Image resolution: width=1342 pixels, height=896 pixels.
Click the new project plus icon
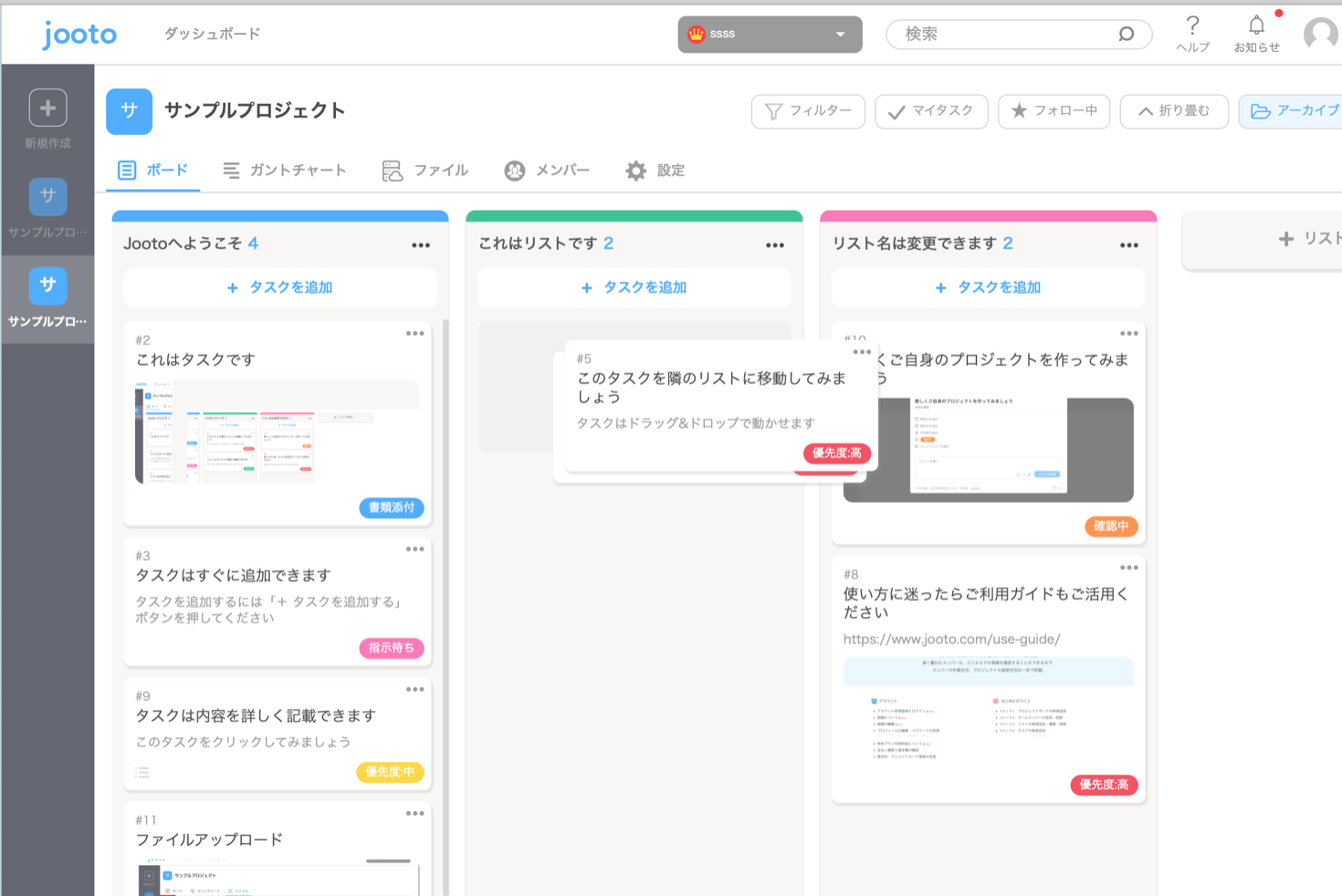coord(47,109)
